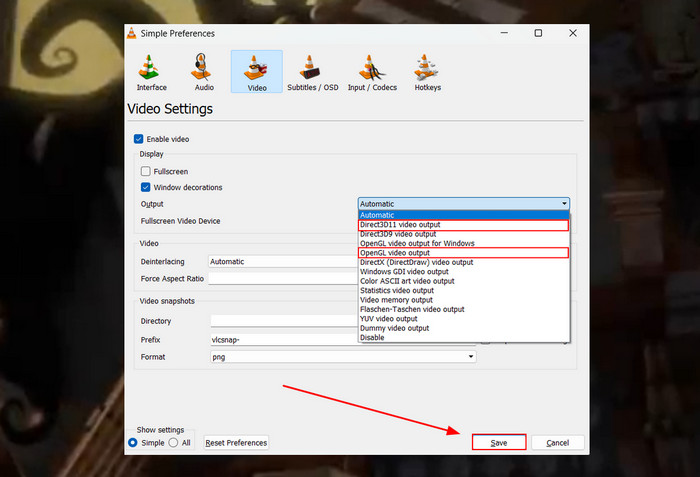This screenshot has width=700, height=477.
Task: Click the VLC cone title bar icon
Action: tap(132, 33)
